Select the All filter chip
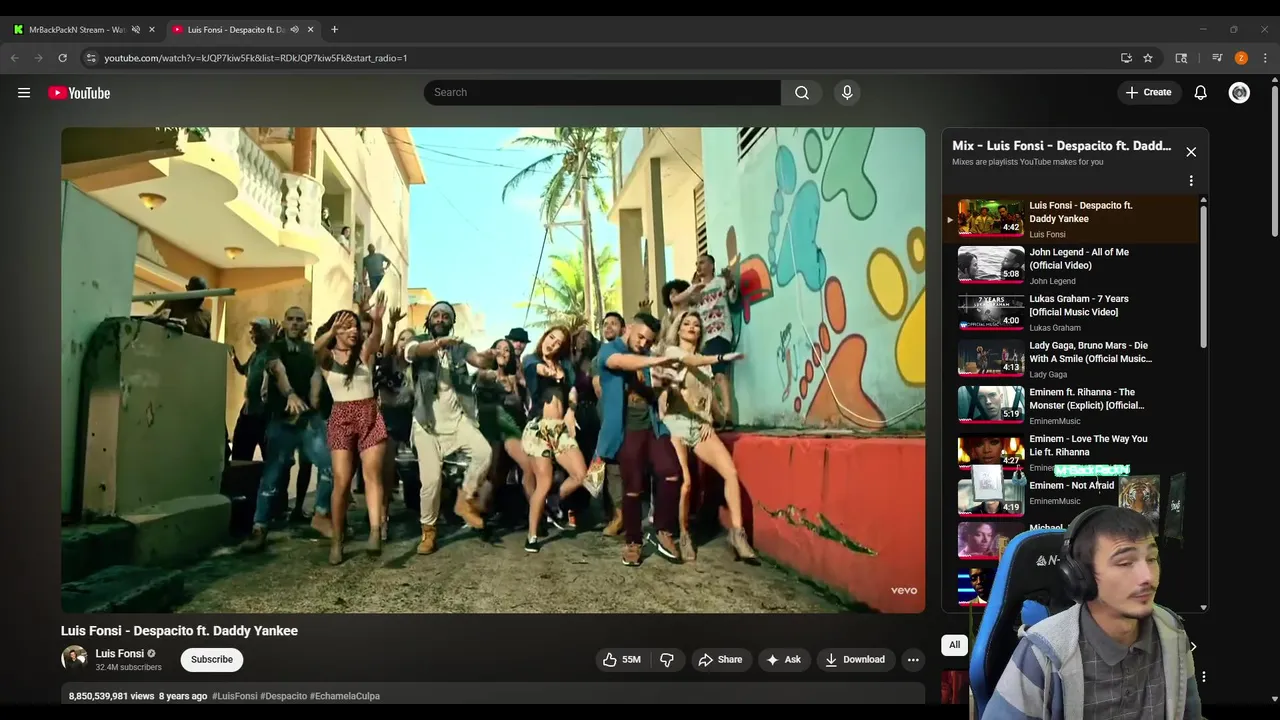The height and width of the screenshot is (720, 1280). coord(954,645)
